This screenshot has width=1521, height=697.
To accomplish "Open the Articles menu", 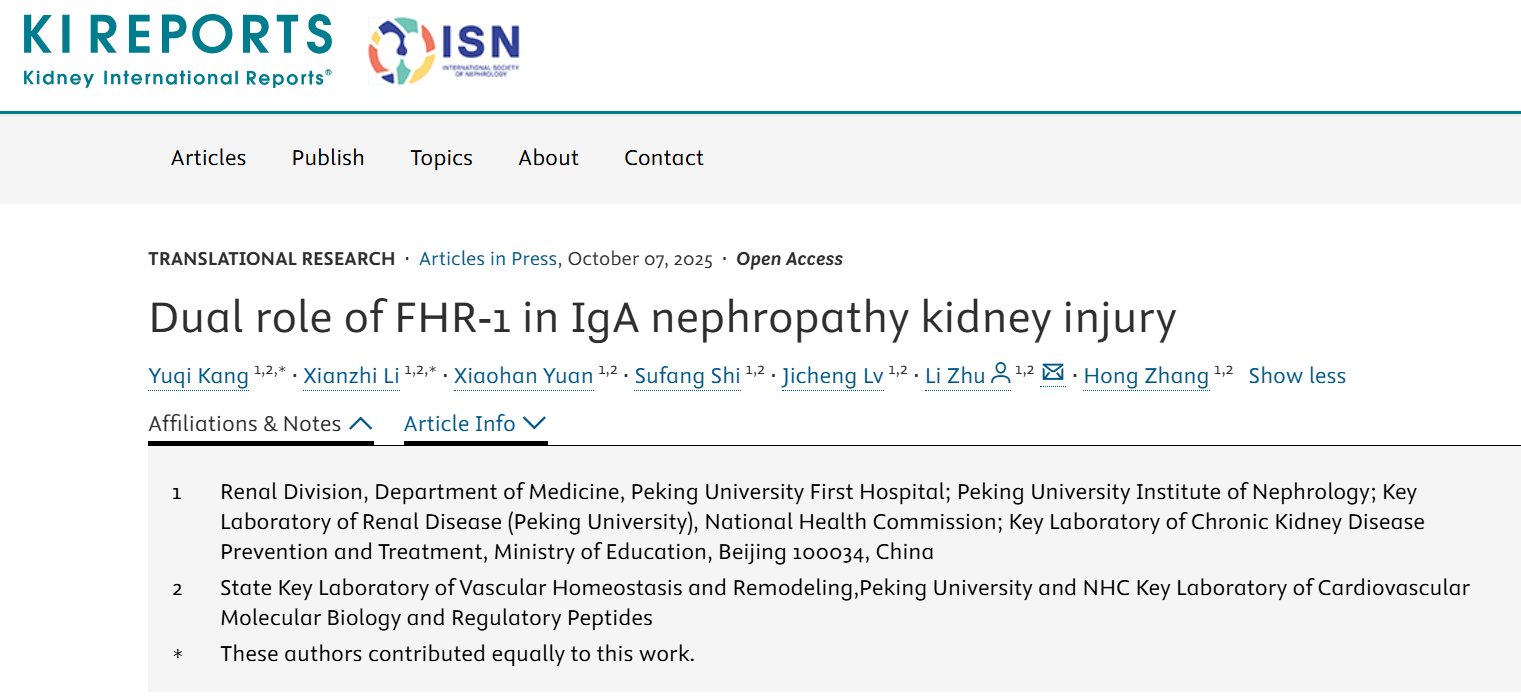I will [x=208, y=158].
